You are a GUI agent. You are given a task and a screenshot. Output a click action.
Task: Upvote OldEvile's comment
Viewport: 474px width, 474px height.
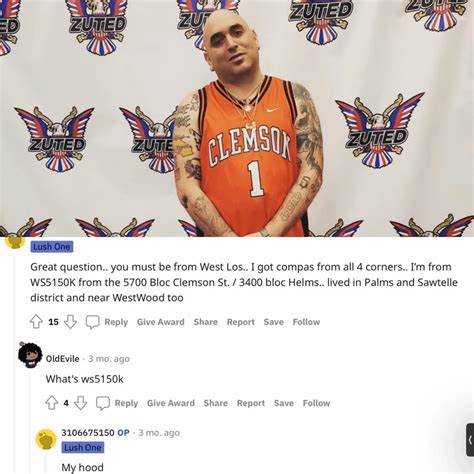pyautogui.click(x=52, y=403)
